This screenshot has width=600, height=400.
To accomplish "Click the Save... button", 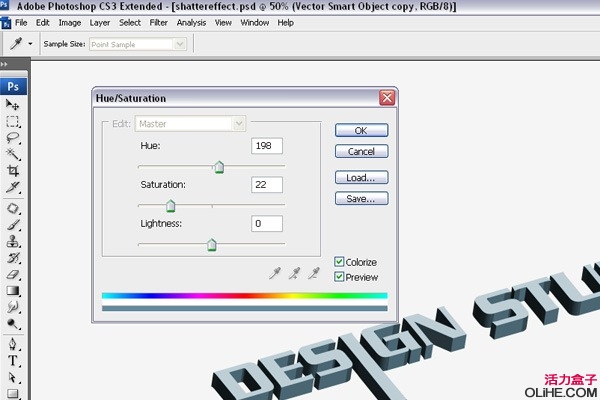I will click(362, 199).
